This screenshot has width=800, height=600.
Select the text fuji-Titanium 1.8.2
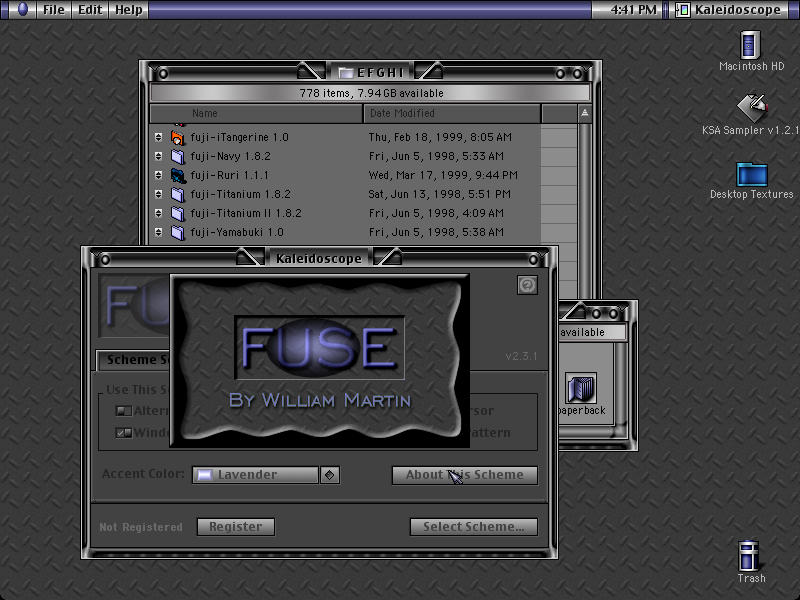coord(240,194)
